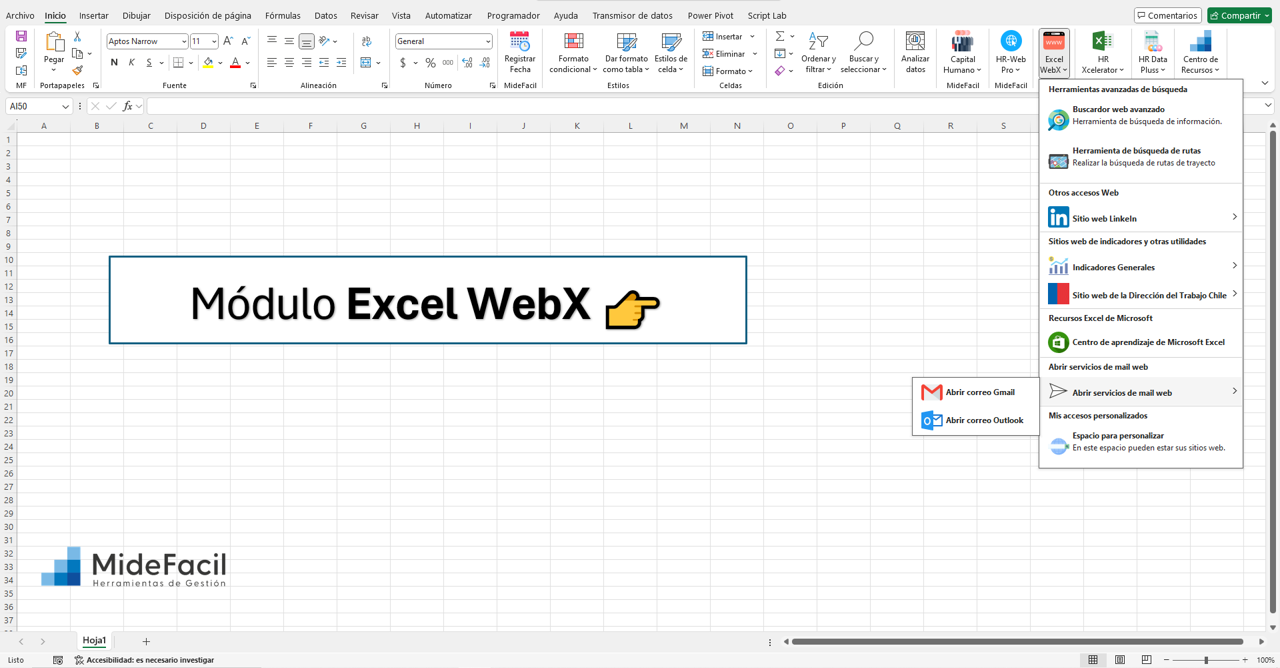The width and height of the screenshot is (1280, 668).
Task: Decrease font size with the smaller A icon
Action: tap(246, 41)
